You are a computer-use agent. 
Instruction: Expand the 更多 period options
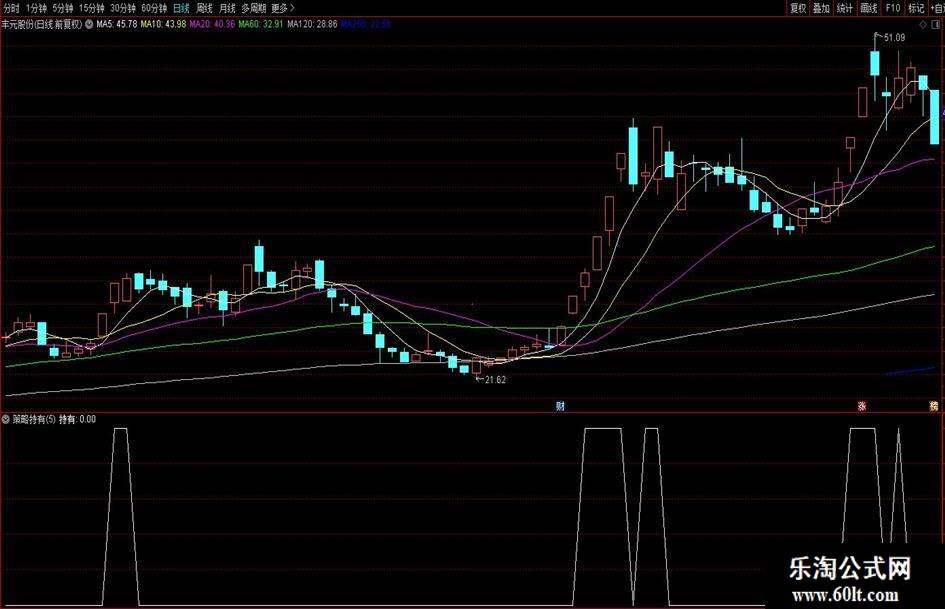pos(283,8)
